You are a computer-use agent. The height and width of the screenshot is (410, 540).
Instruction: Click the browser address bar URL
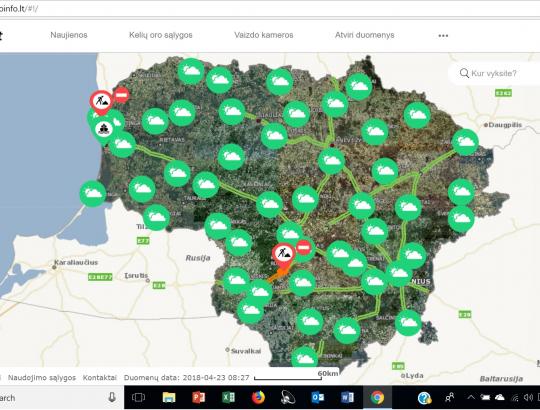19,9
